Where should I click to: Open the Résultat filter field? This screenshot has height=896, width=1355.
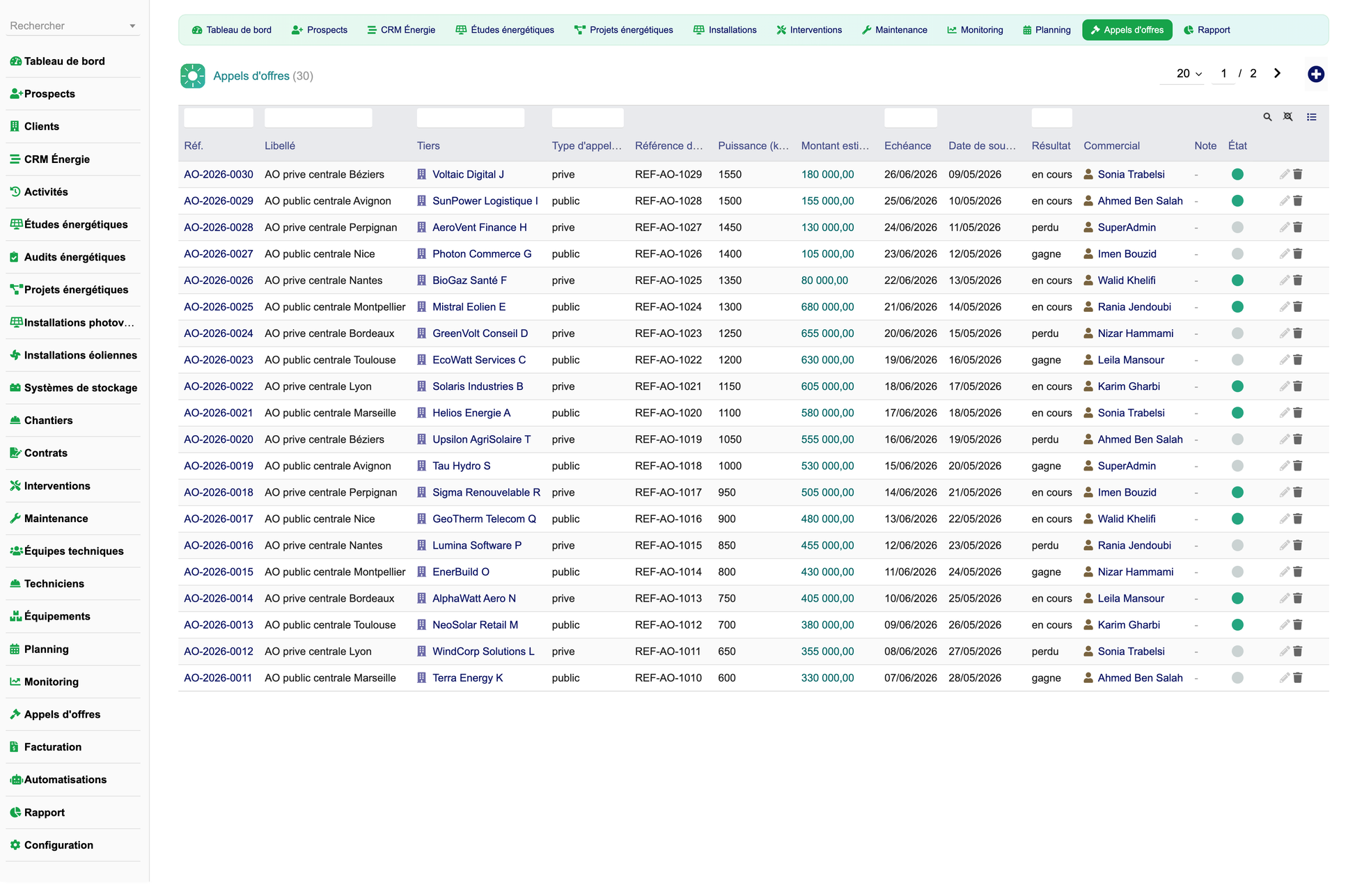coord(1051,118)
